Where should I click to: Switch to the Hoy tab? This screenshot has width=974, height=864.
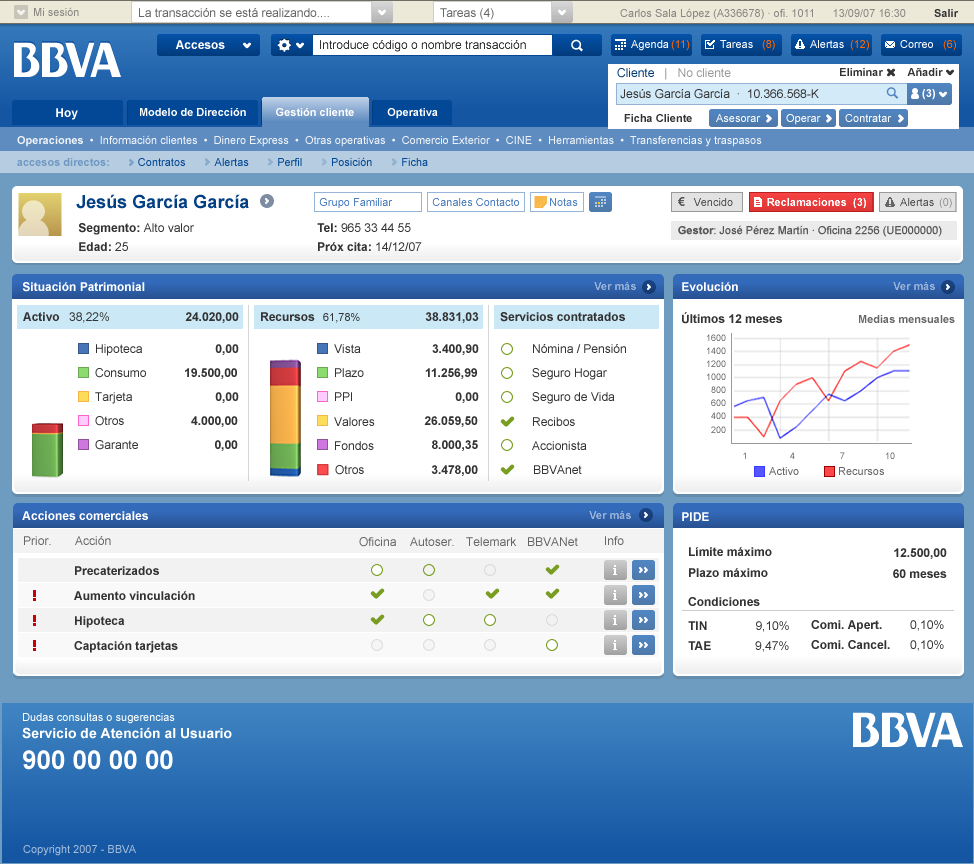66,113
